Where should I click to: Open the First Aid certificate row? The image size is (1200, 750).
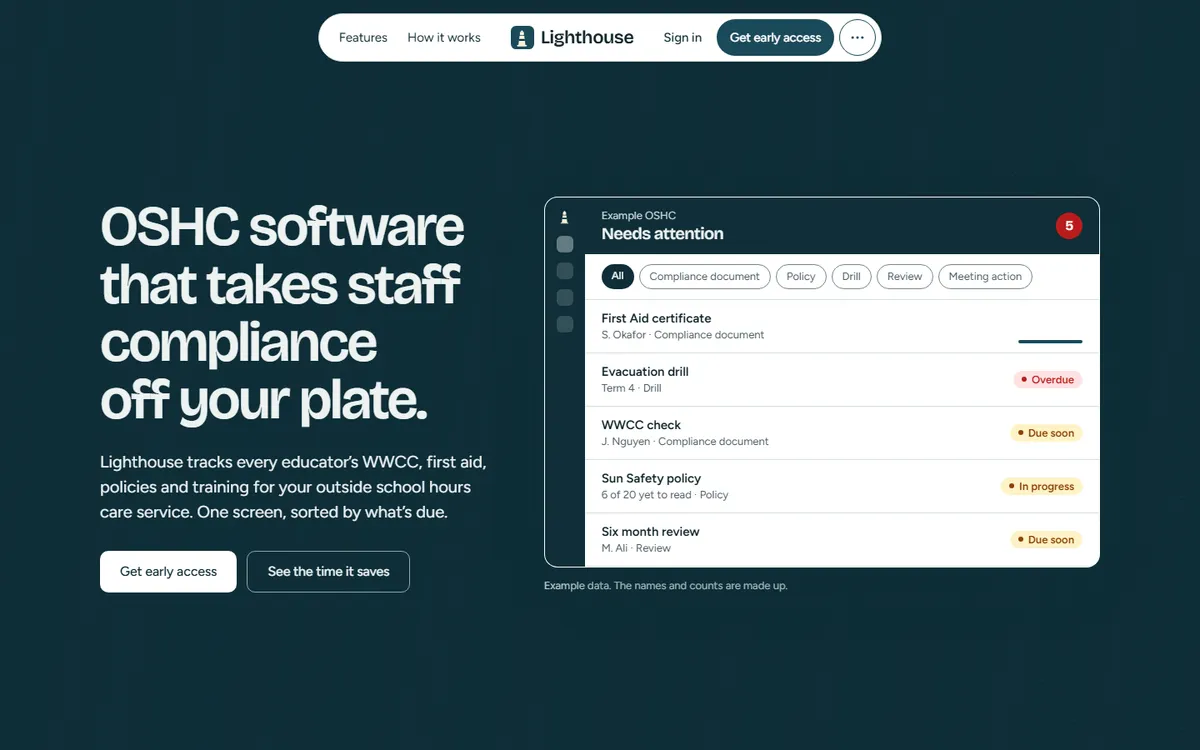coord(842,326)
